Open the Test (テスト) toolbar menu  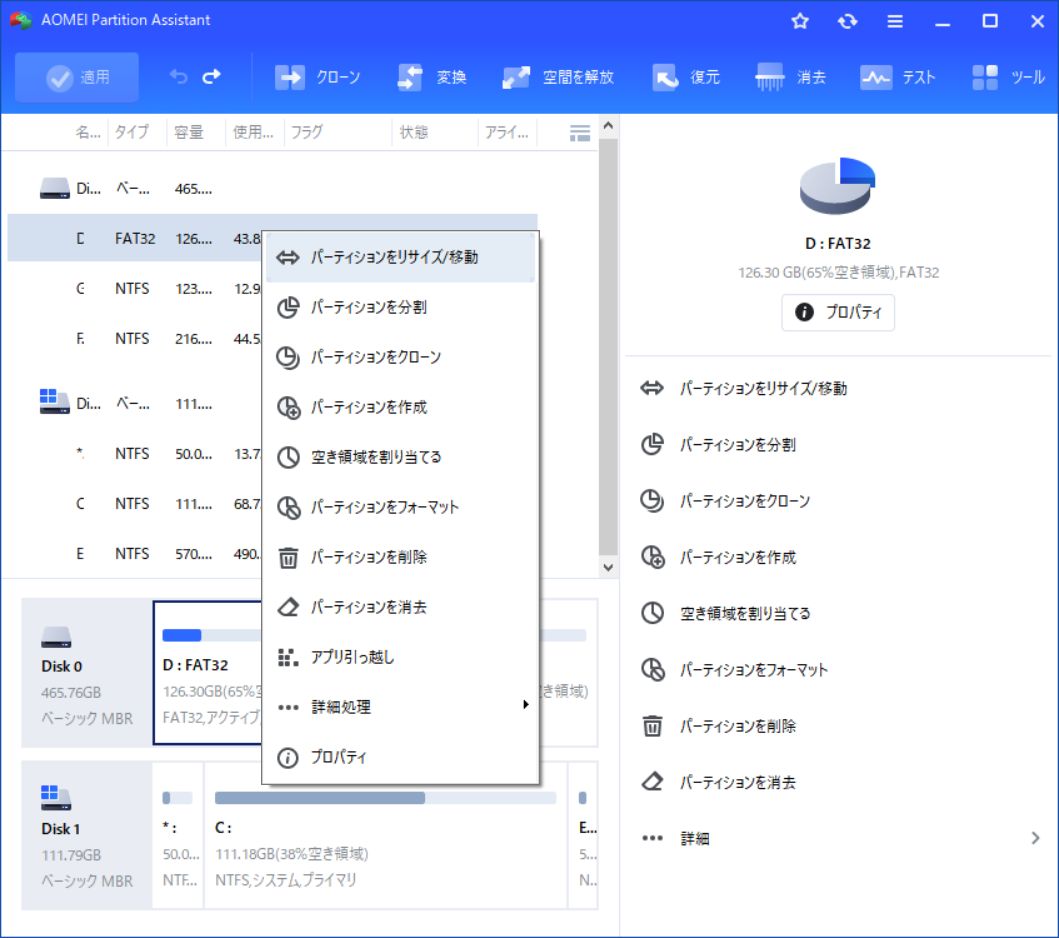[898, 78]
